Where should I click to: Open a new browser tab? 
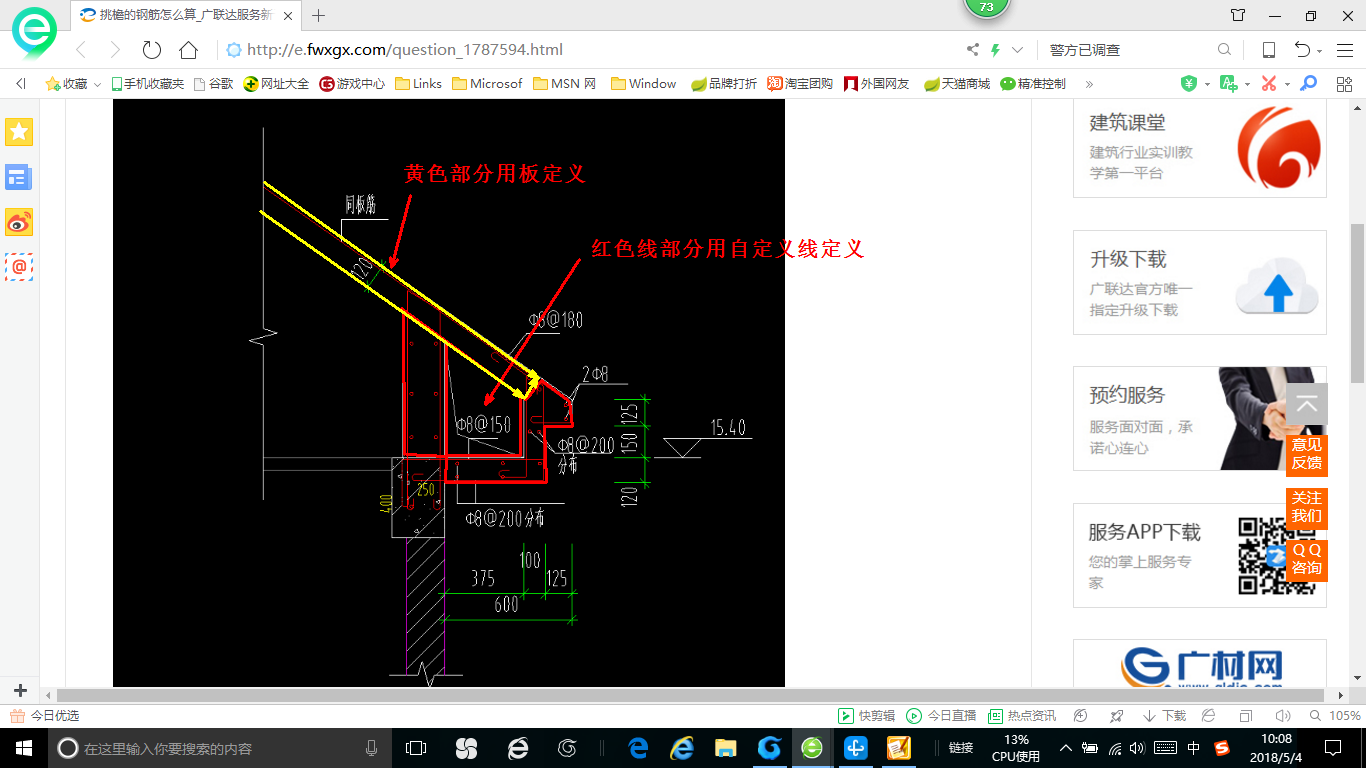(x=319, y=15)
